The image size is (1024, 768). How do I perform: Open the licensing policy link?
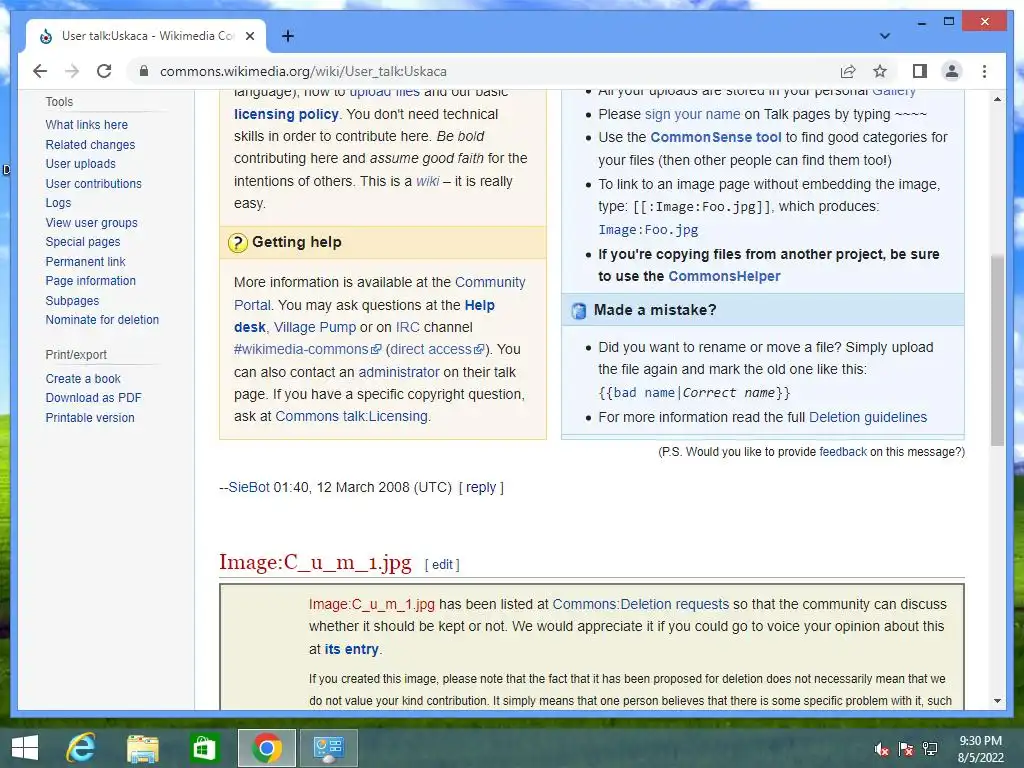pyautogui.click(x=286, y=114)
